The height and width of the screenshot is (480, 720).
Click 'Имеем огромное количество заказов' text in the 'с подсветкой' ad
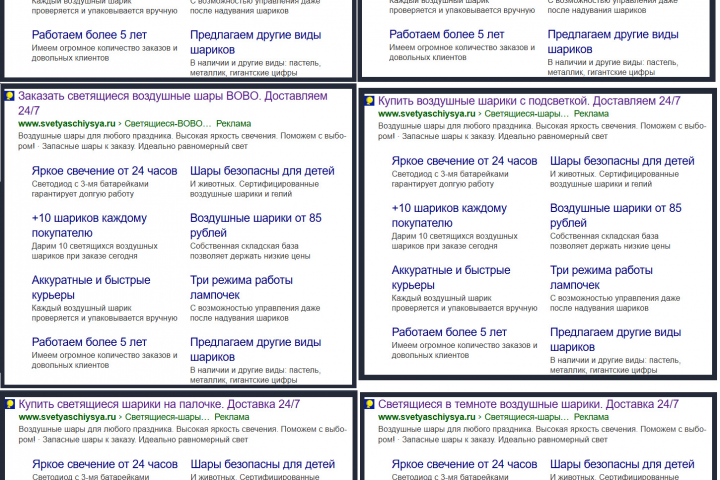tap(464, 350)
